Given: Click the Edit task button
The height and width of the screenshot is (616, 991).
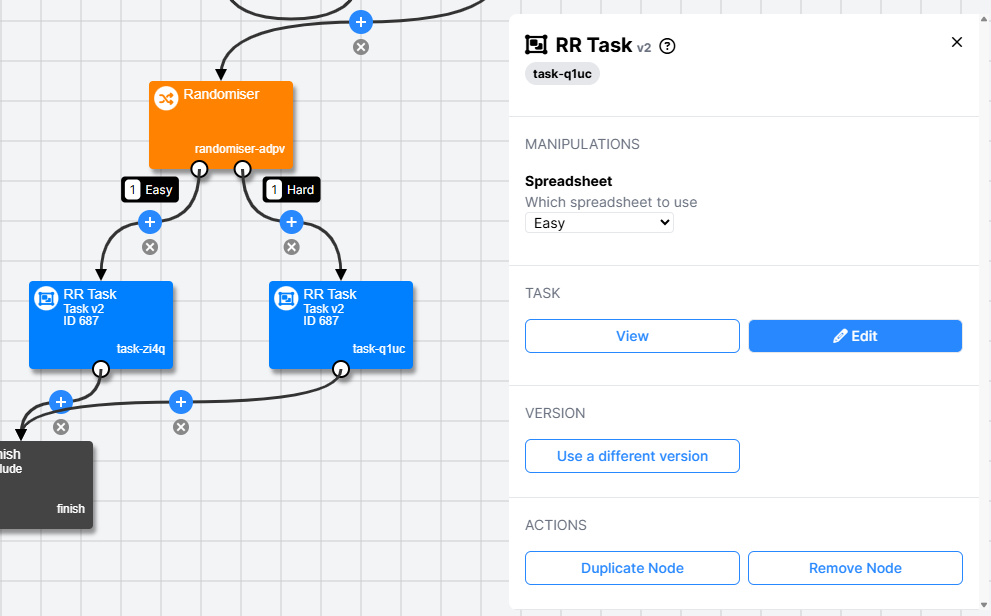Looking at the screenshot, I should (x=855, y=336).
